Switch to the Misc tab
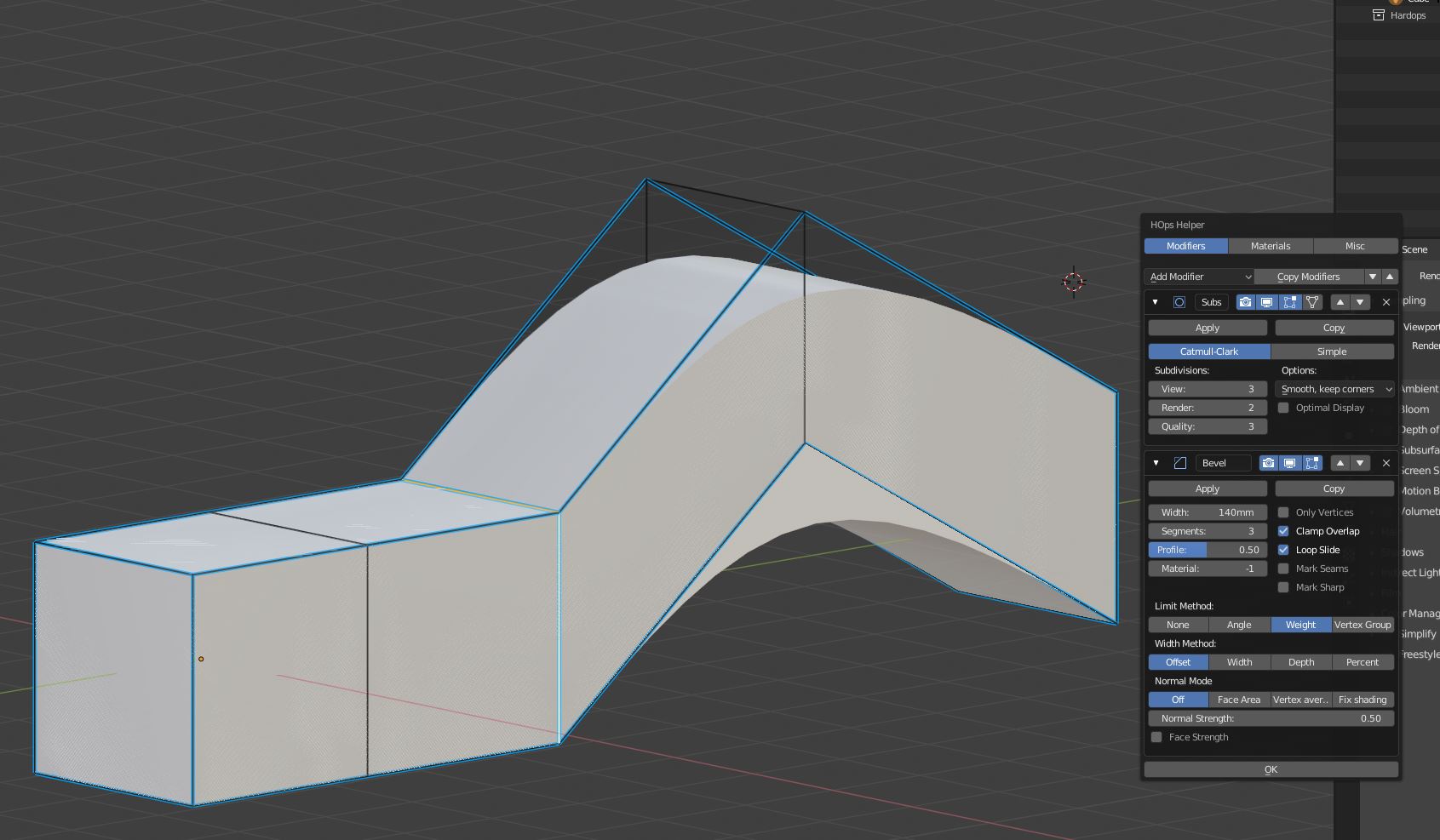1440x840 pixels. point(1355,246)
